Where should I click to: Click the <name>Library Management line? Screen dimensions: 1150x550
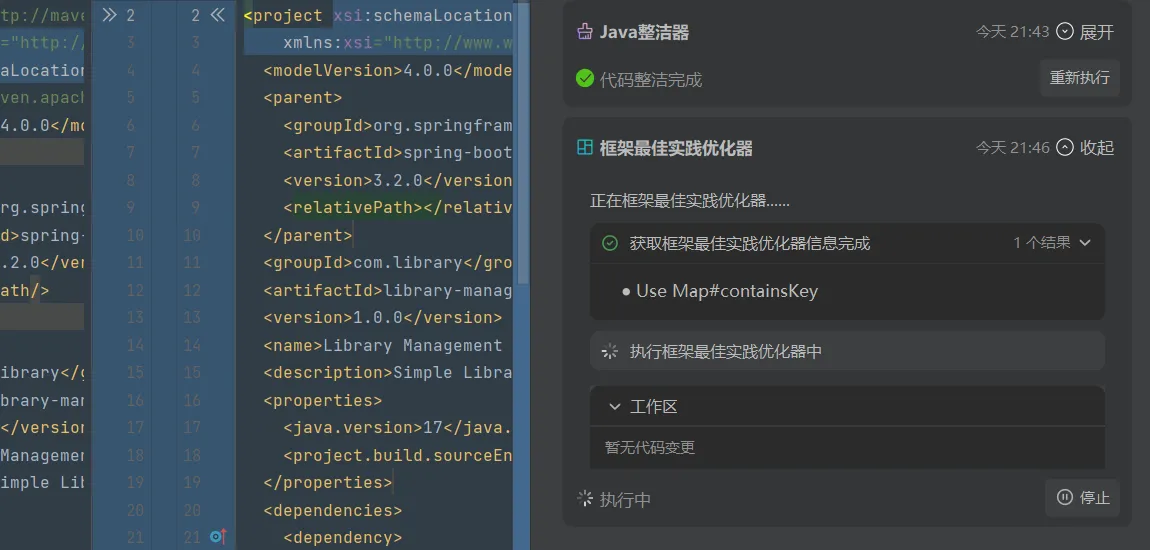point(383,345)
